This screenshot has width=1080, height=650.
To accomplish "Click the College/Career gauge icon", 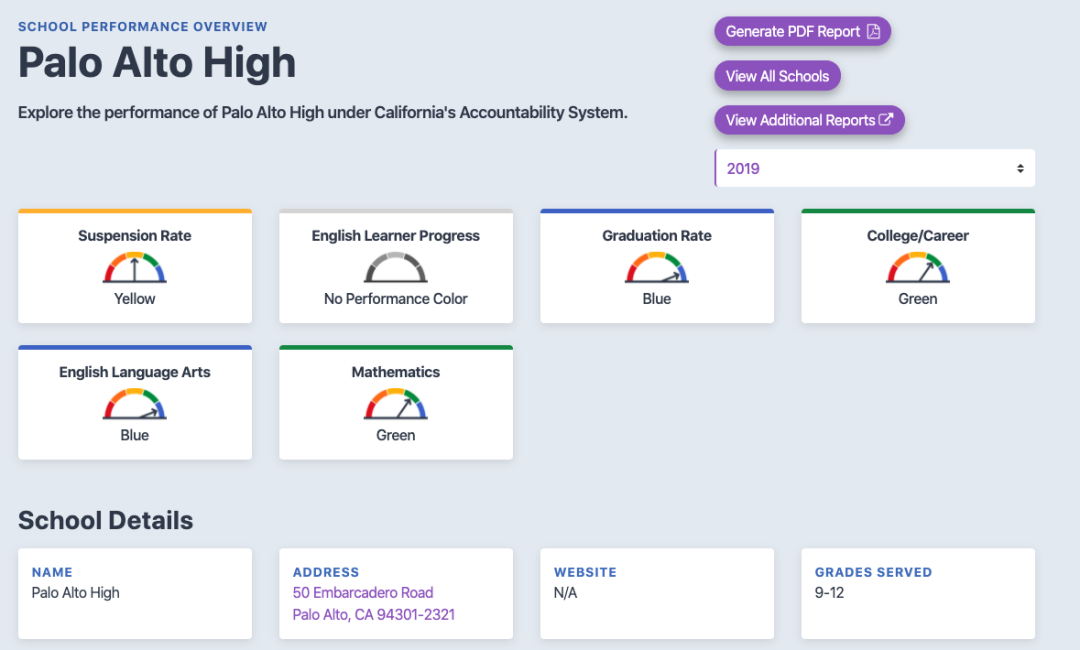I will (x=918, y=268).
